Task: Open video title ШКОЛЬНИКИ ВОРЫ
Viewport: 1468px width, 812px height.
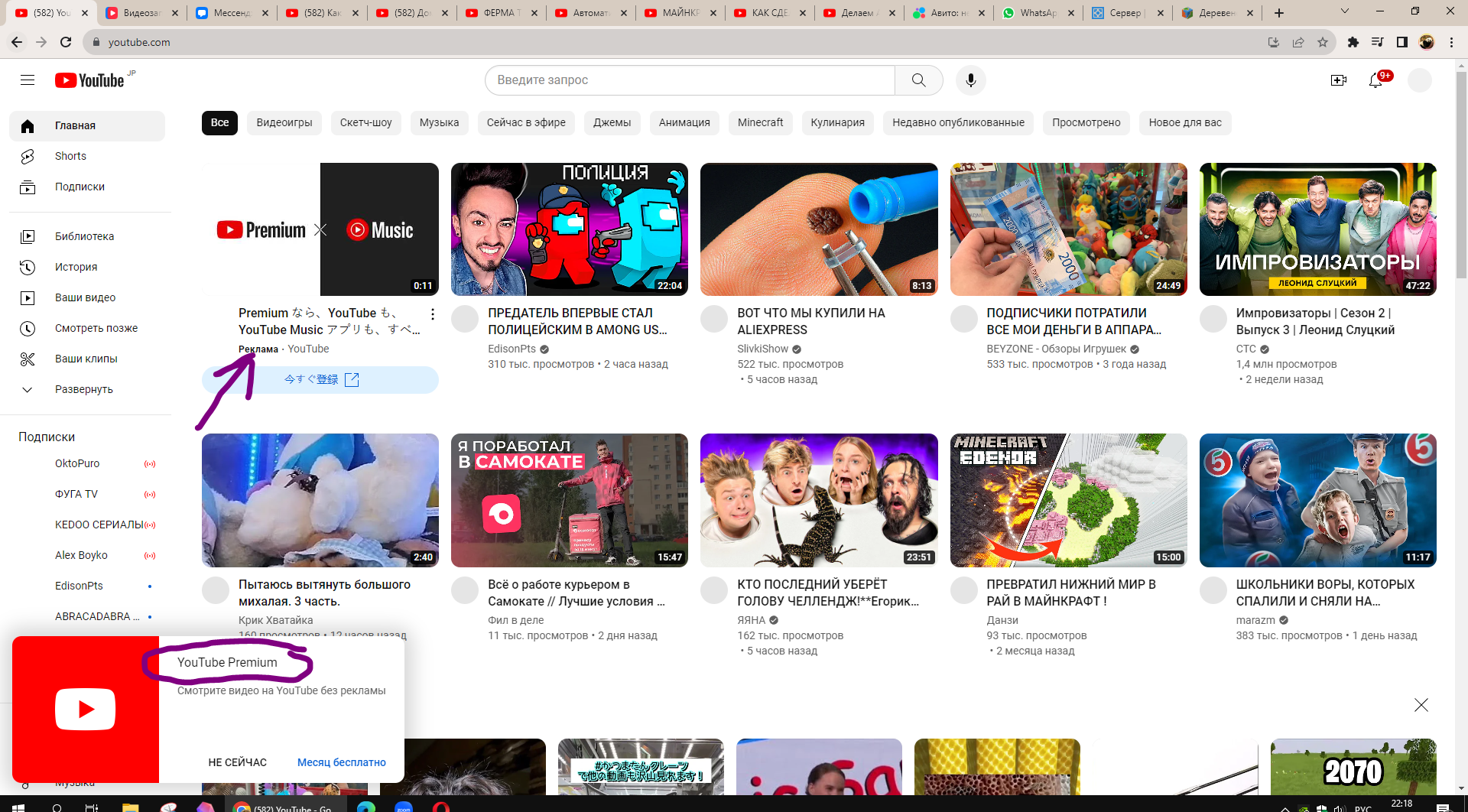Action: click(x=1325, y=593)
